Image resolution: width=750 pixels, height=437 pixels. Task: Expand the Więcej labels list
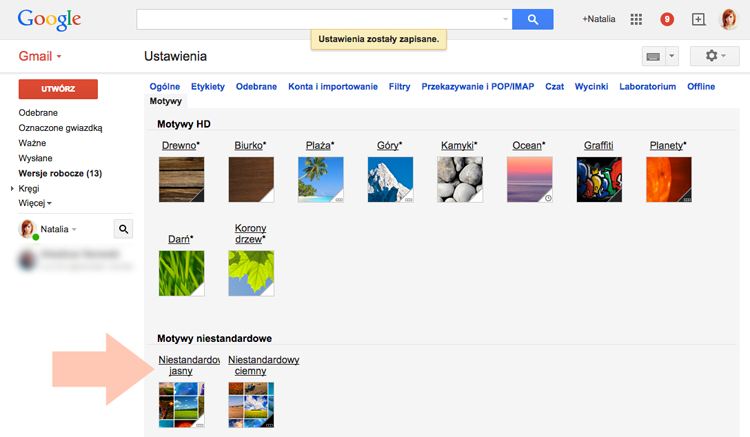(x=35, y=203)
